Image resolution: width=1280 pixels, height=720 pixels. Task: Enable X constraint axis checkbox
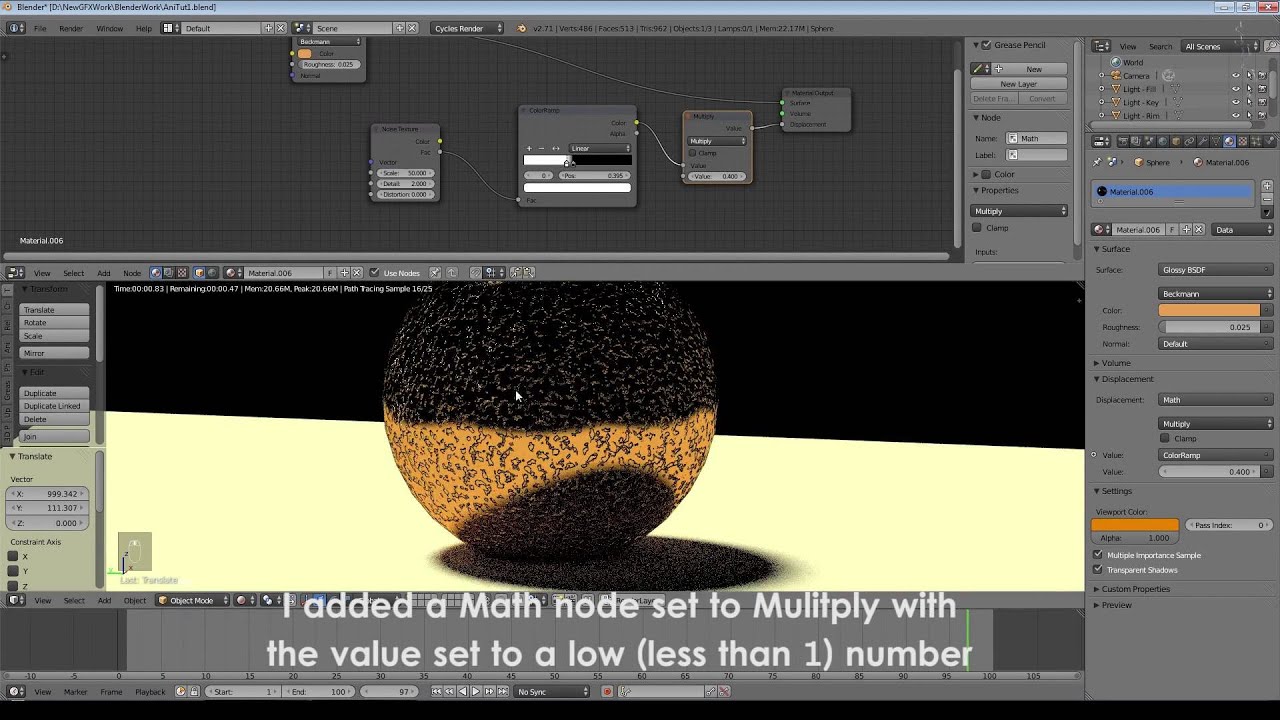13,556
